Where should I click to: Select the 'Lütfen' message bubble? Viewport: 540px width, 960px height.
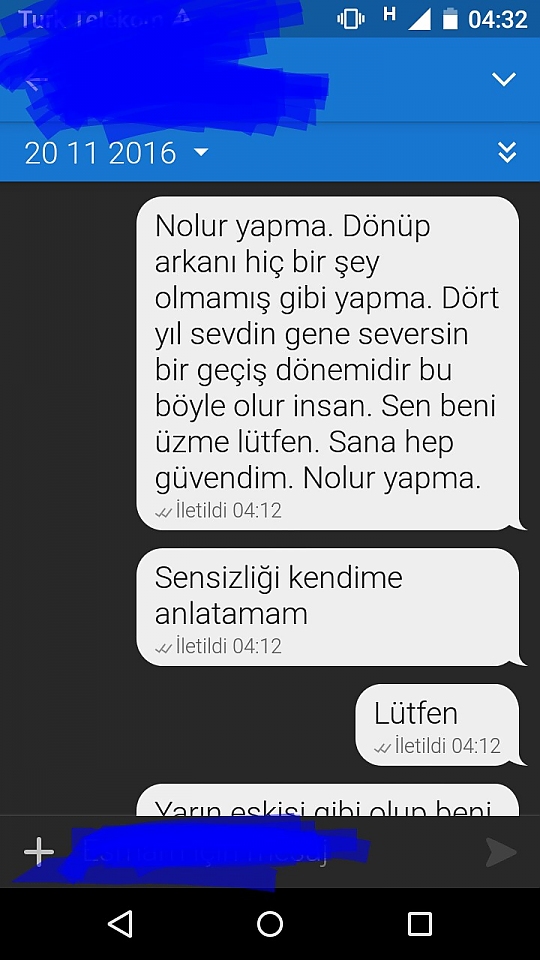[x=440, y=725]
